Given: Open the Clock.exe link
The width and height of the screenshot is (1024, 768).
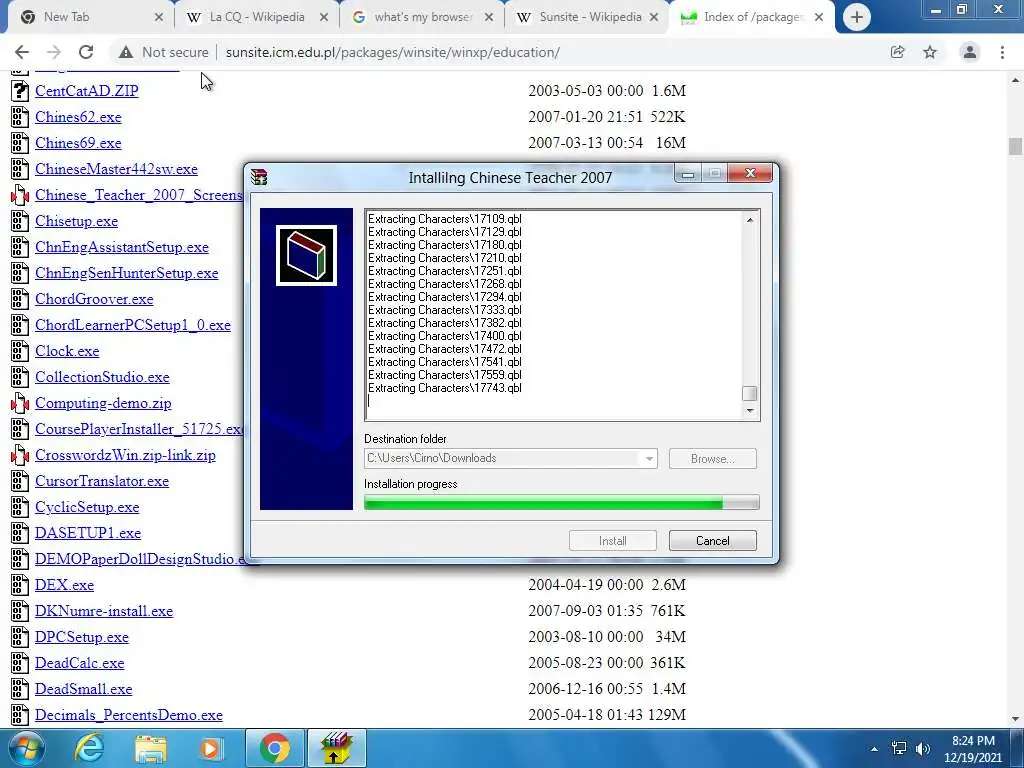Looking at the screenshot, I should (x=67, y=351).
